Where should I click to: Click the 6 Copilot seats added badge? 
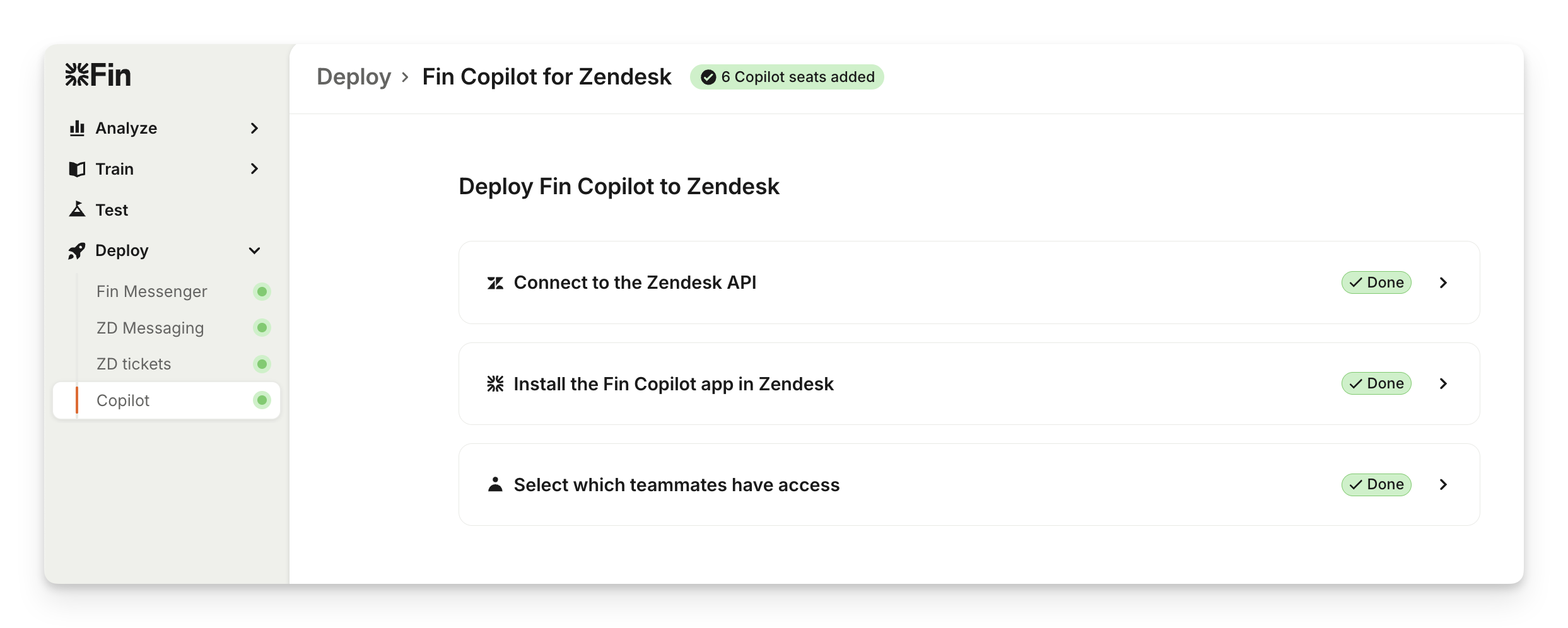pos(787,77)
